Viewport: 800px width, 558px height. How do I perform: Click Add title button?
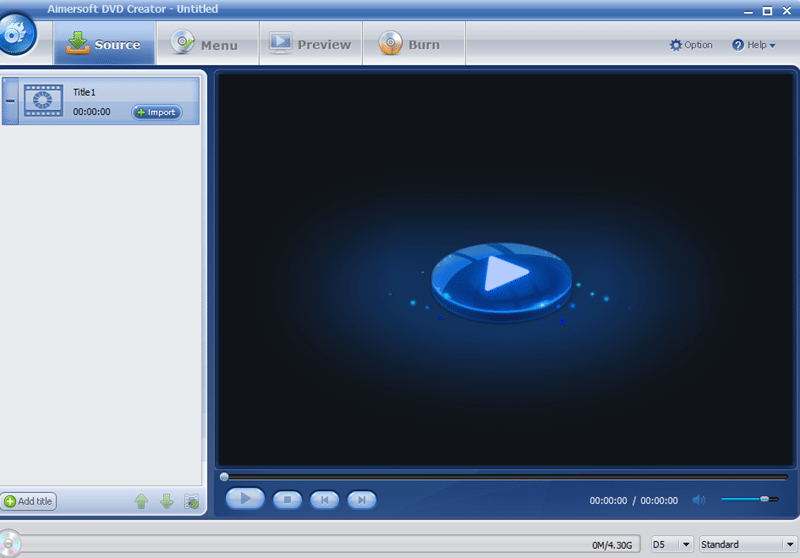[x=29, y=501]
